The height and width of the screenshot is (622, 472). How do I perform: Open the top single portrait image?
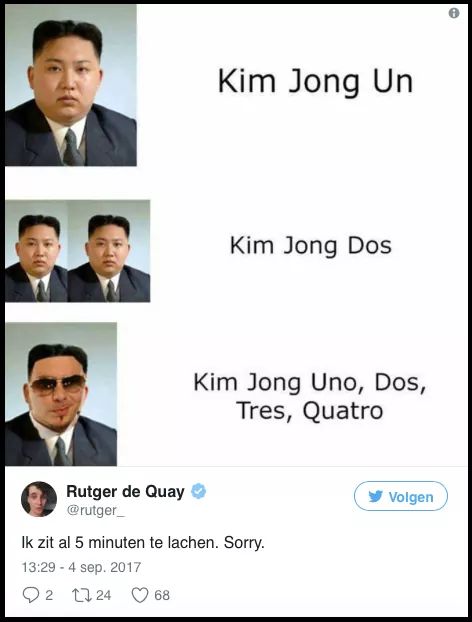(x=71, y=85)
